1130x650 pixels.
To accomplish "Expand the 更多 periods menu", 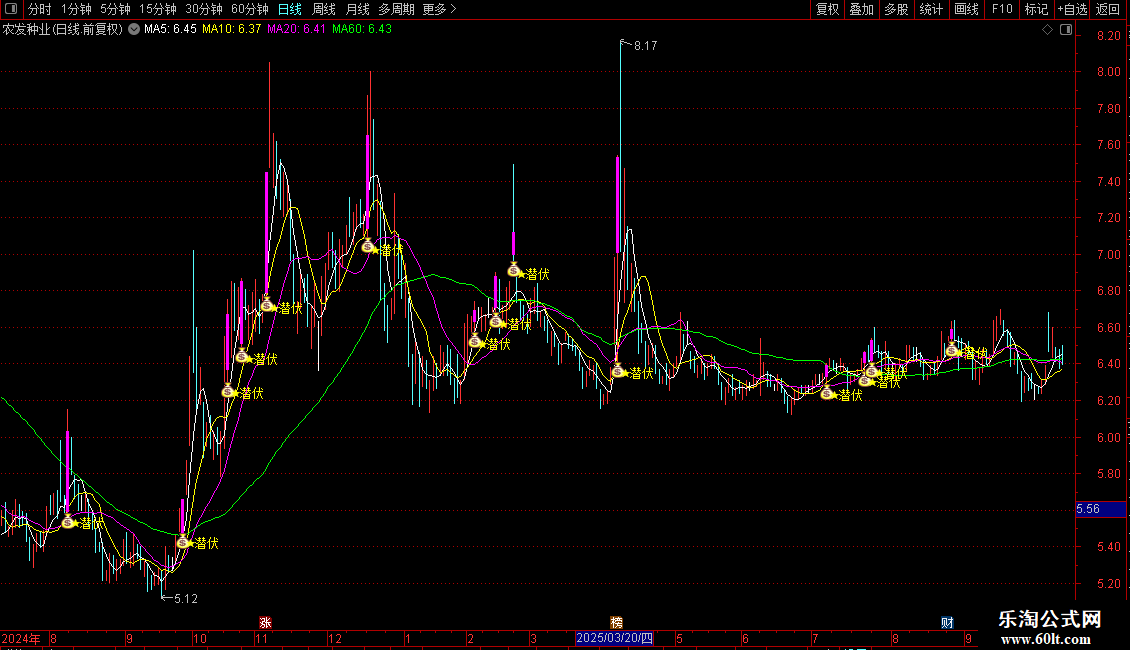I will click(x=439, y=9).
